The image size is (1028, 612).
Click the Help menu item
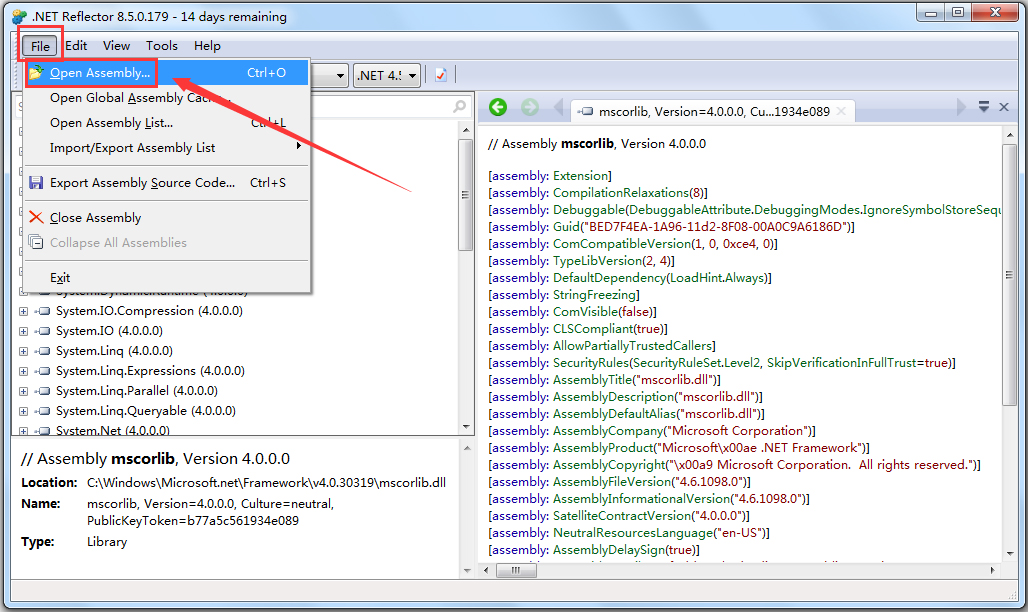tap(207, 45)
